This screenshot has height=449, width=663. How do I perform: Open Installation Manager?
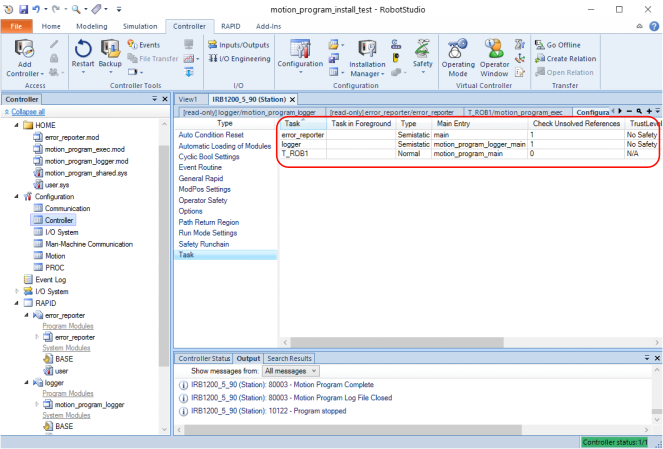coord(367,58)
